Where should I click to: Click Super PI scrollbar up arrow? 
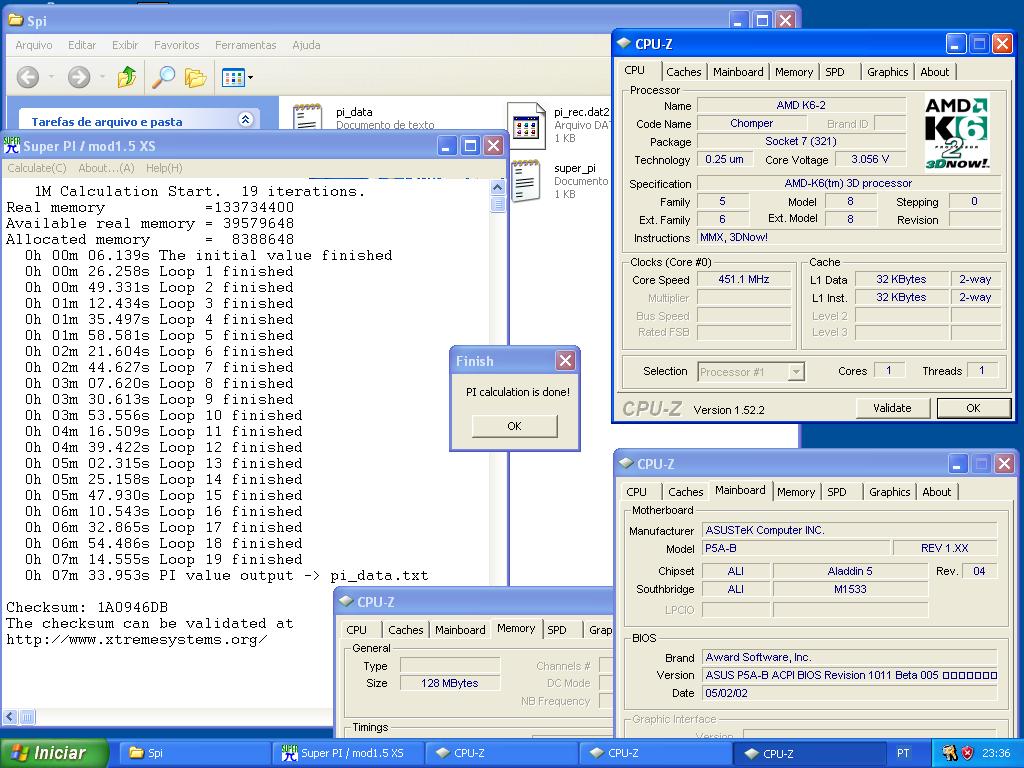[498, 188]
